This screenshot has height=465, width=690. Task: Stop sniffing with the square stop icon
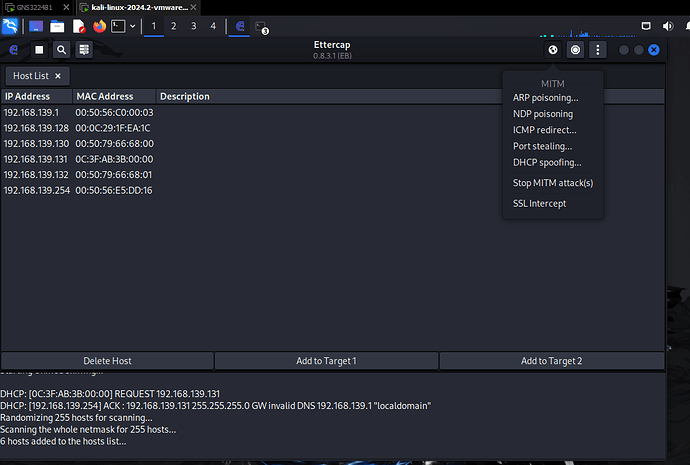click(39, 50)
